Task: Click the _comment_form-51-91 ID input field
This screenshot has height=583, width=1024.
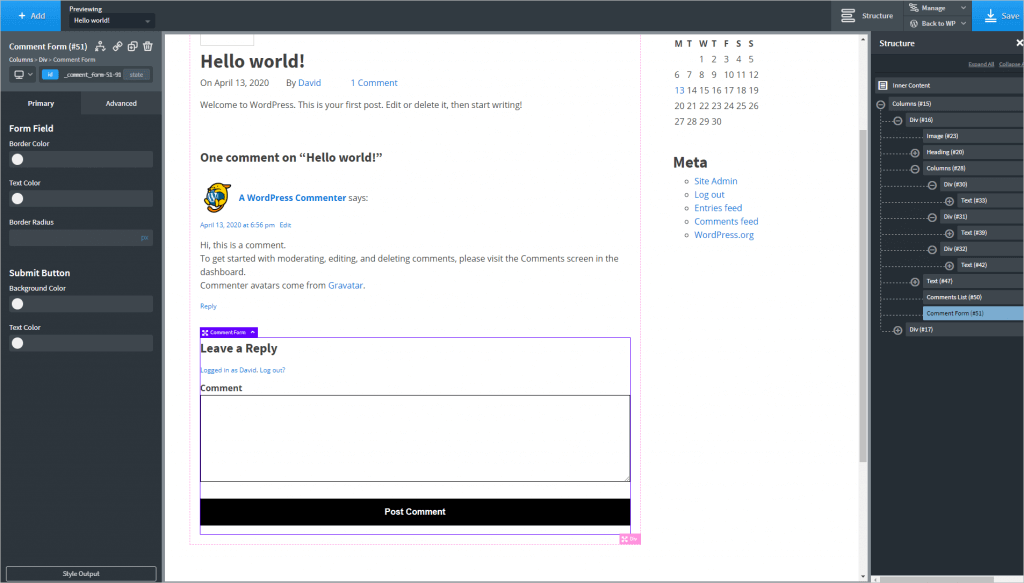Action: (92, 74)
